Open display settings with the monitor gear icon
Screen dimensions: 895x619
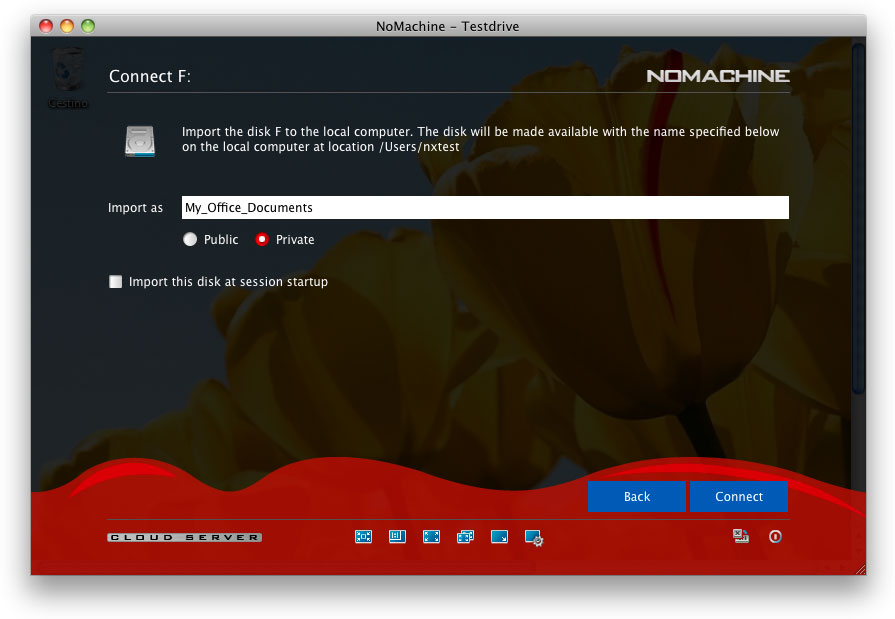click(x=534, y=538)
